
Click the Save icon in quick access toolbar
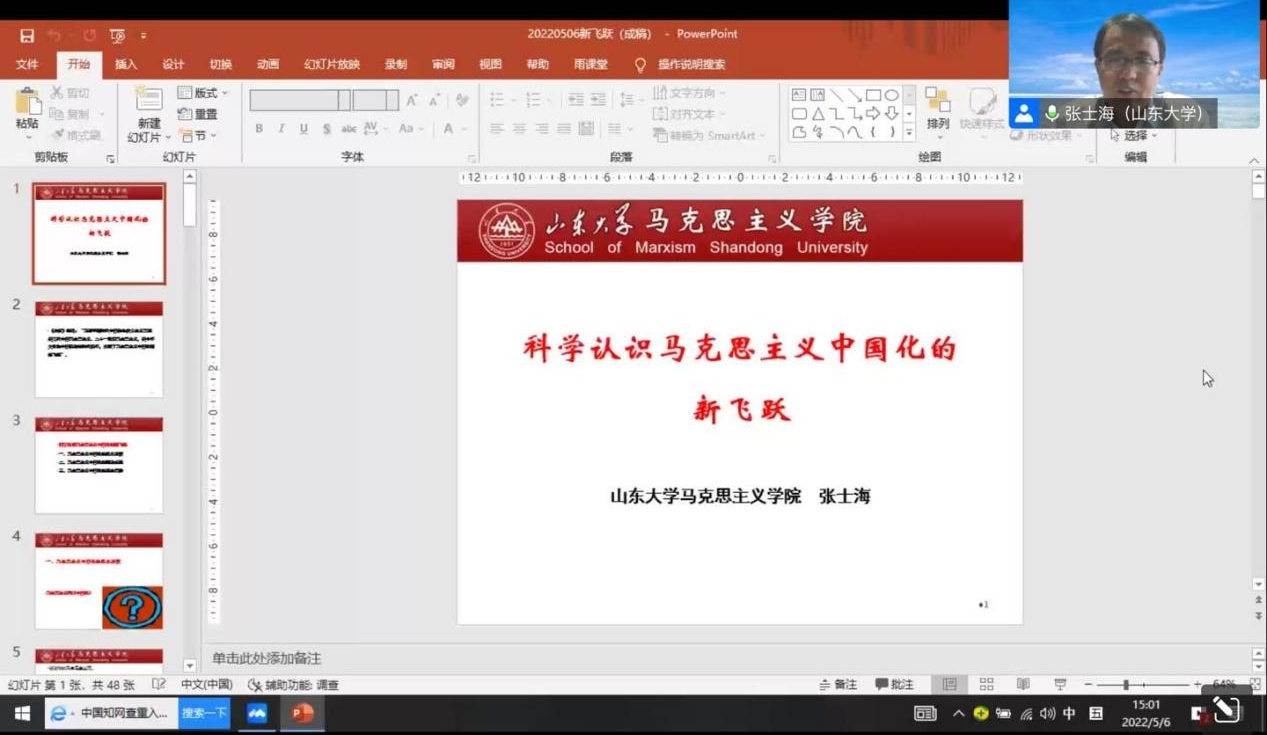pyautogui.click(x=27, y=36)
